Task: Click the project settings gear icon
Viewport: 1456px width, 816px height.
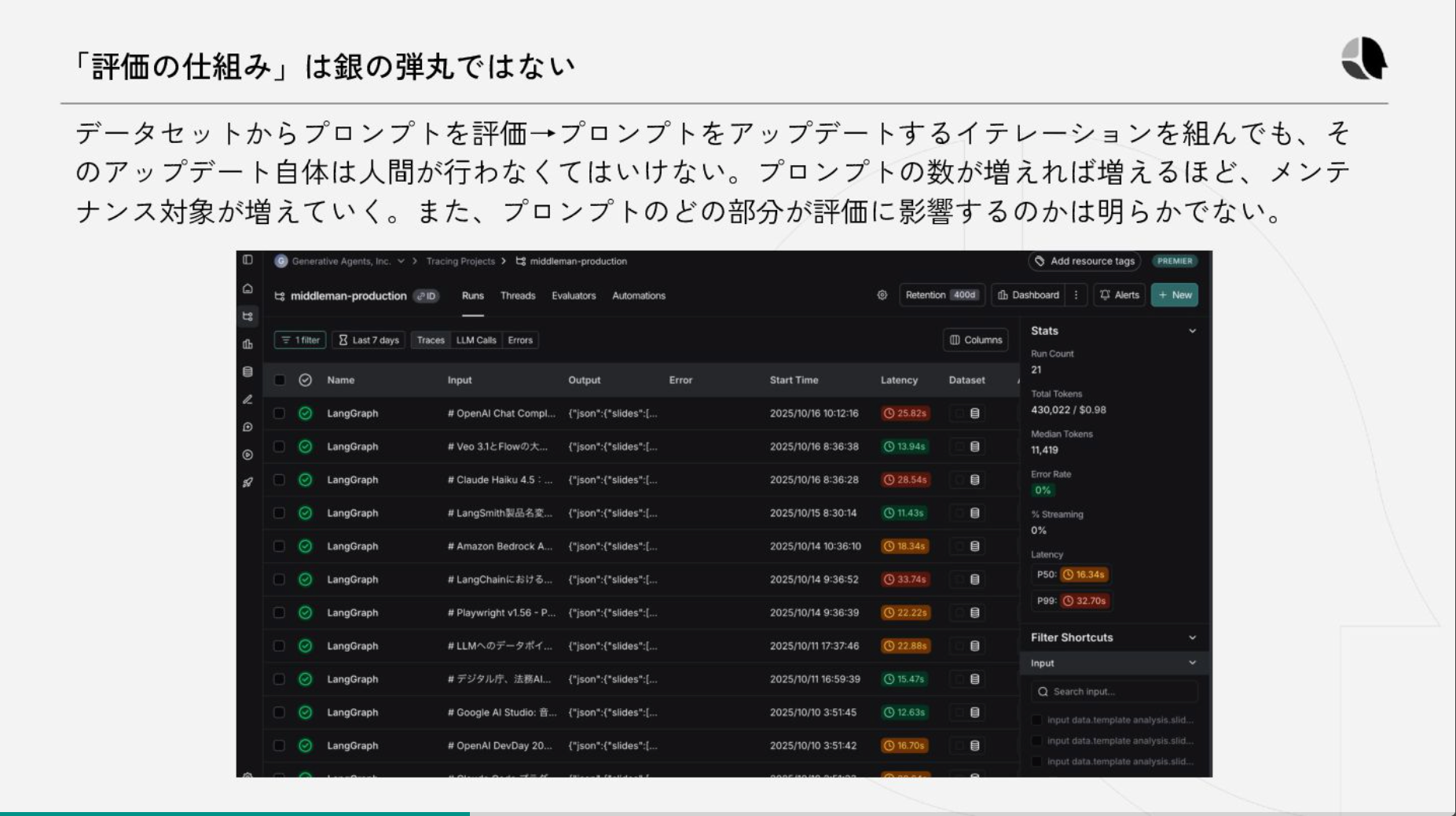Action: (882, 295)
